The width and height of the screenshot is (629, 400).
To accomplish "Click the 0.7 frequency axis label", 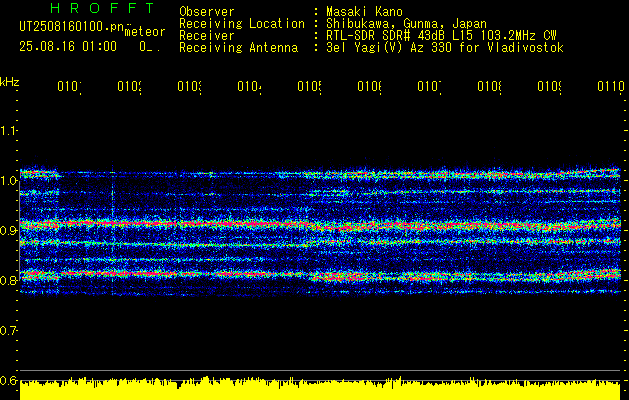I will coord(8,331).
